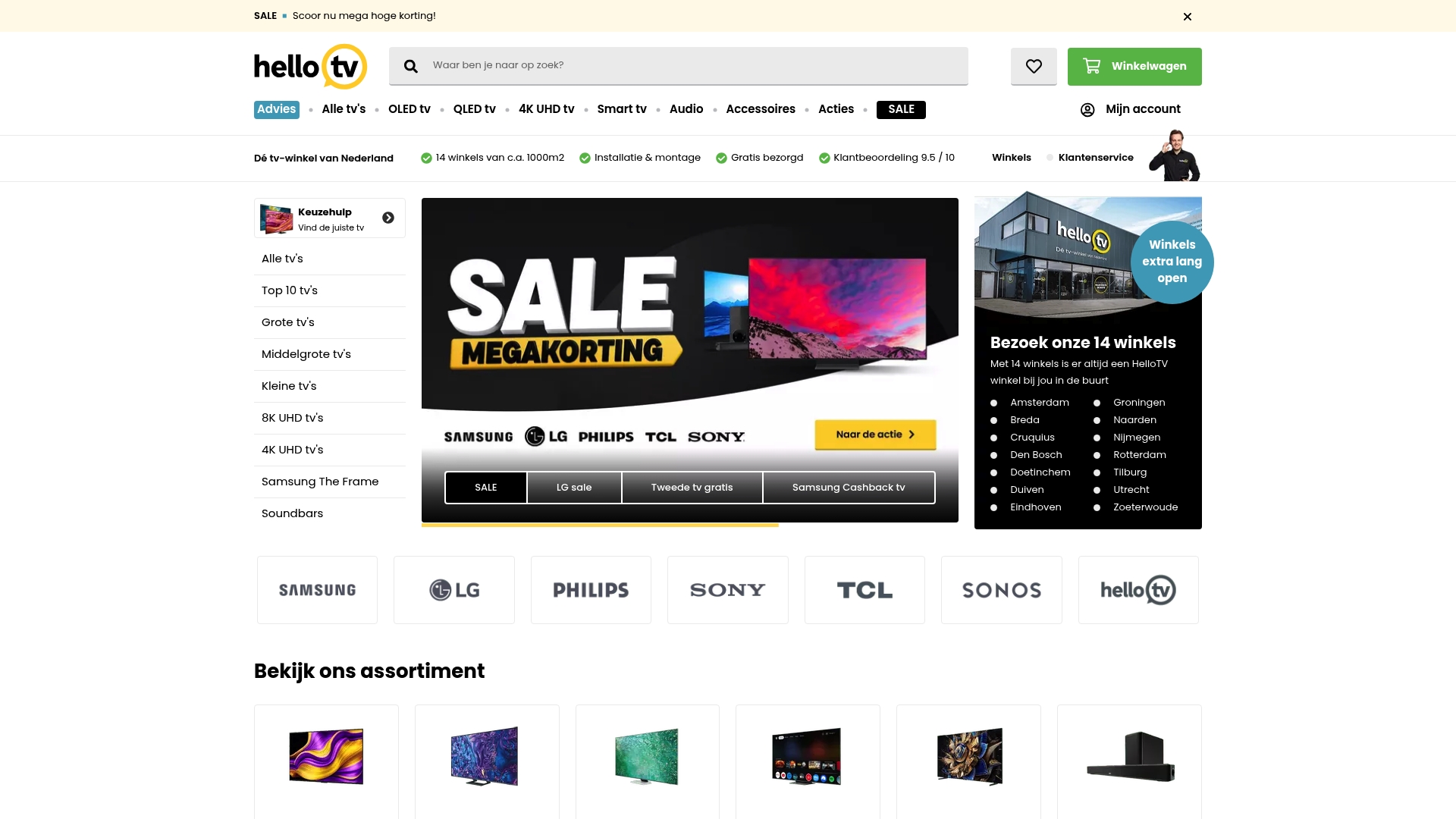Click the Klantenservice link

[1096, 158]
